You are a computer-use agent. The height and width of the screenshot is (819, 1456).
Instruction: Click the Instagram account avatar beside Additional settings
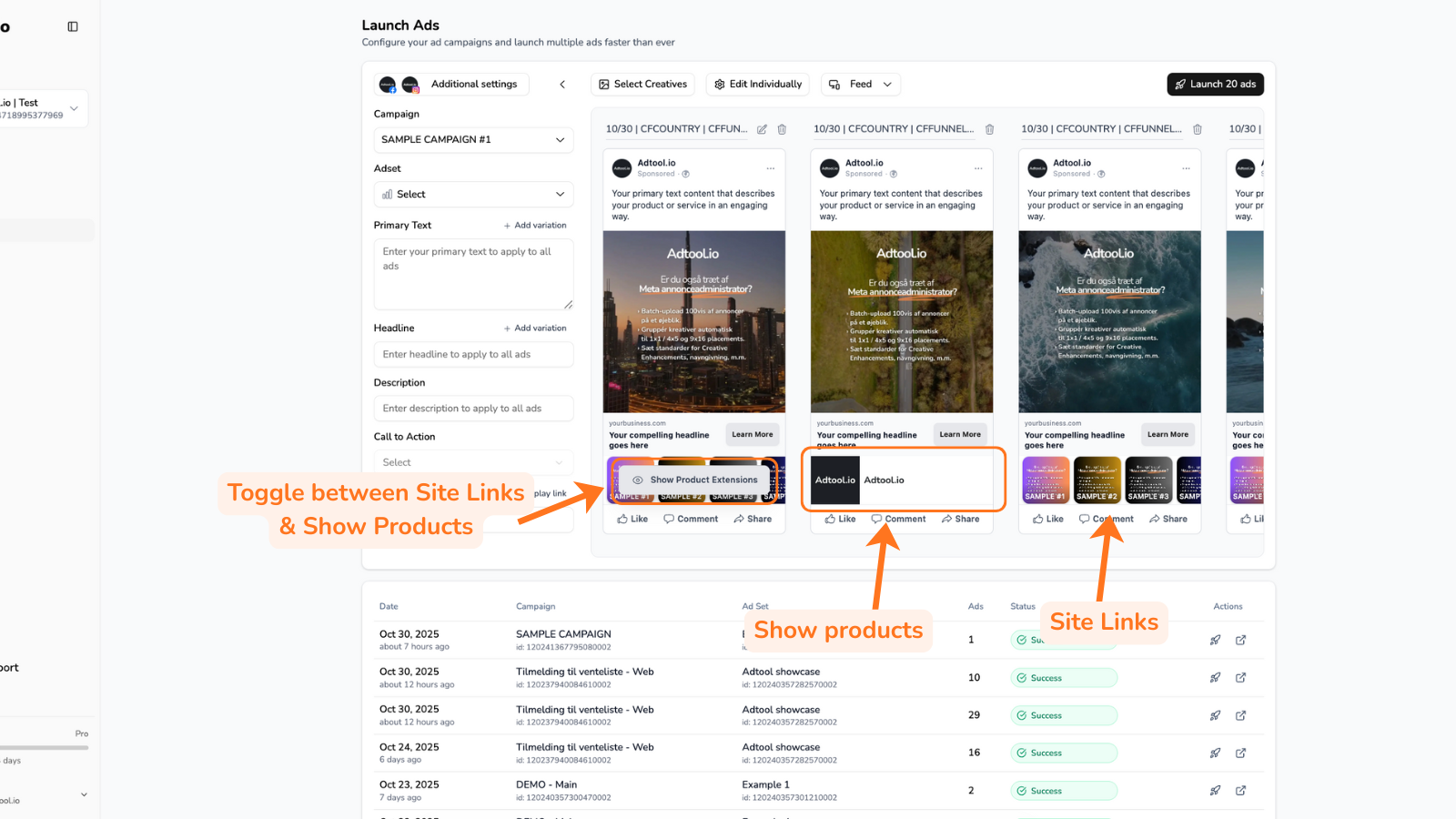click(x=410, y=85)
